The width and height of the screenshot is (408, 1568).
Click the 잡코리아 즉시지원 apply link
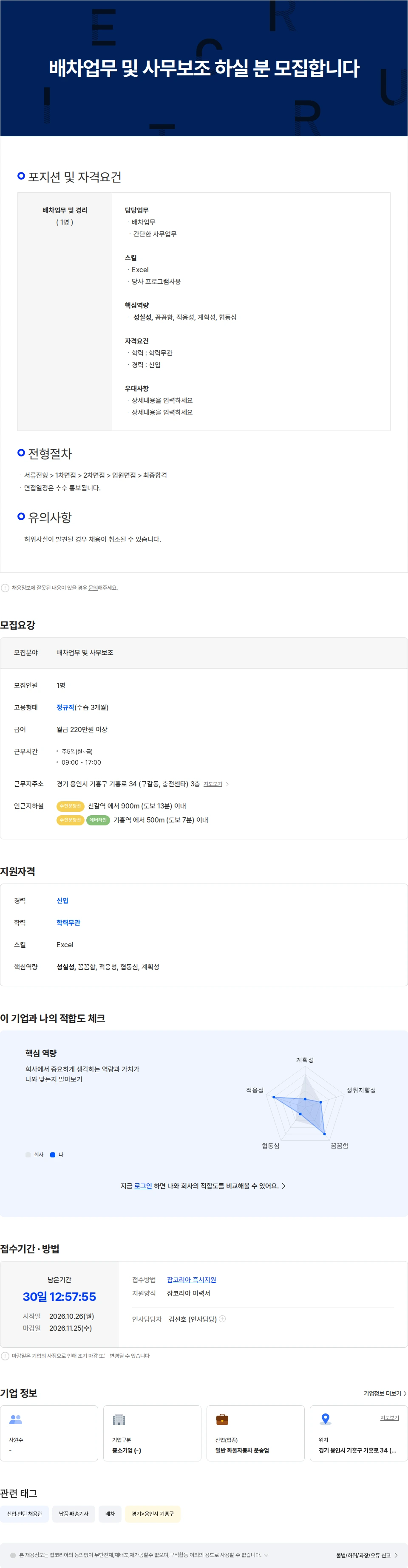191,1279
